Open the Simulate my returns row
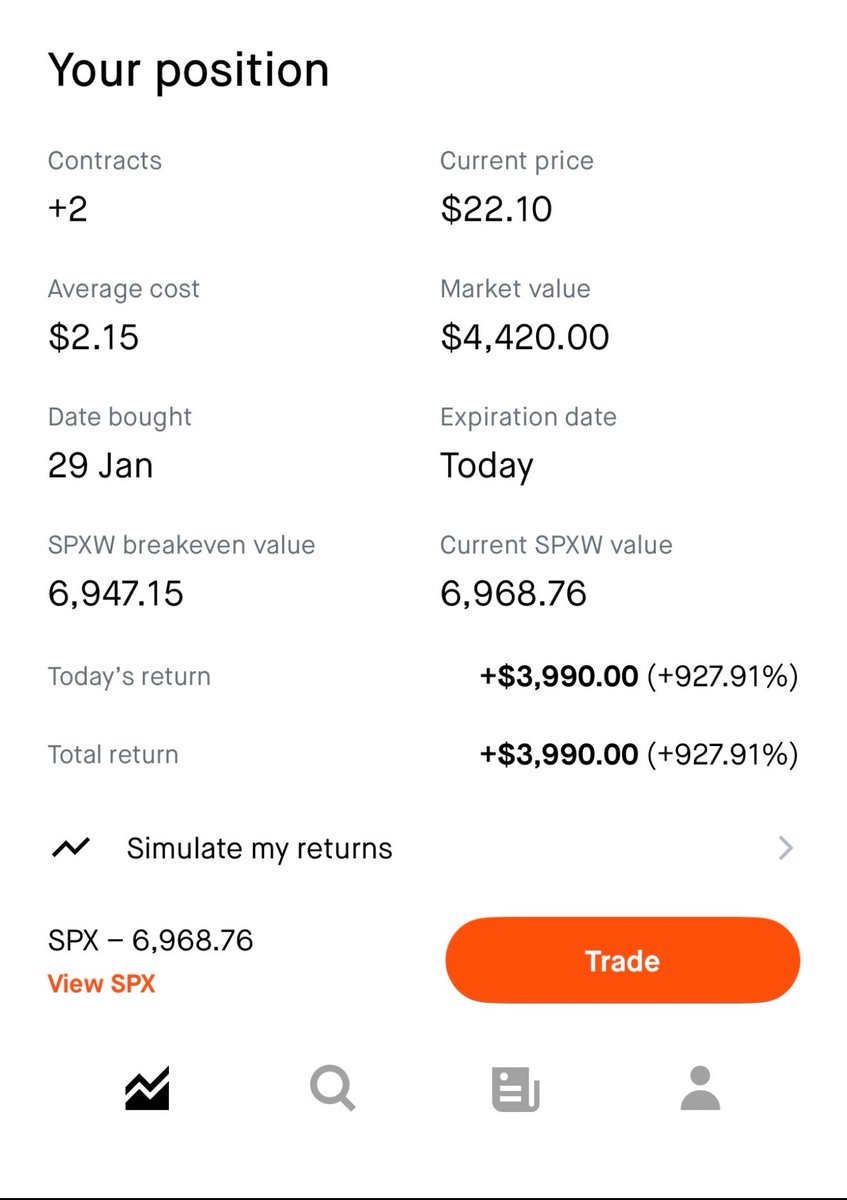 point(423,849)
